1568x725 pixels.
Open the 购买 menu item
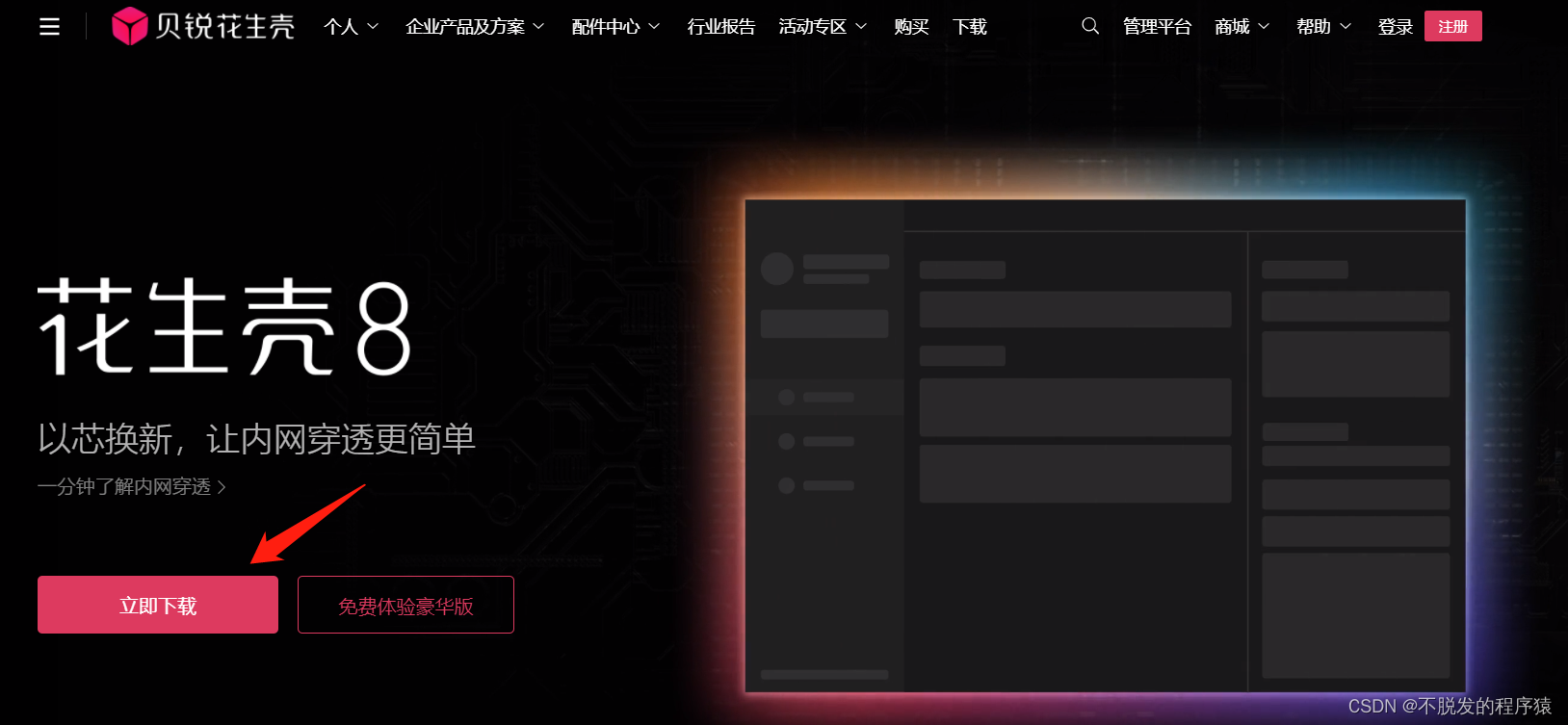pyautogui.click(x=911, y=27)
